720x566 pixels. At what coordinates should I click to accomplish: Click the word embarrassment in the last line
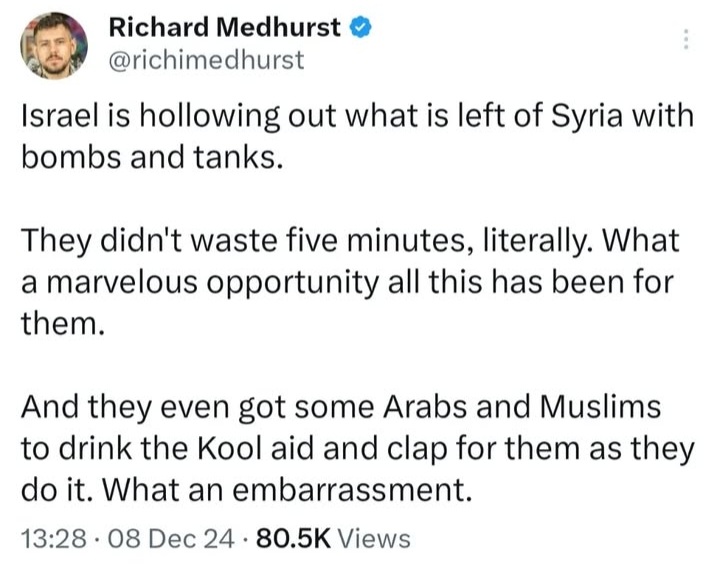pos(352,490)
